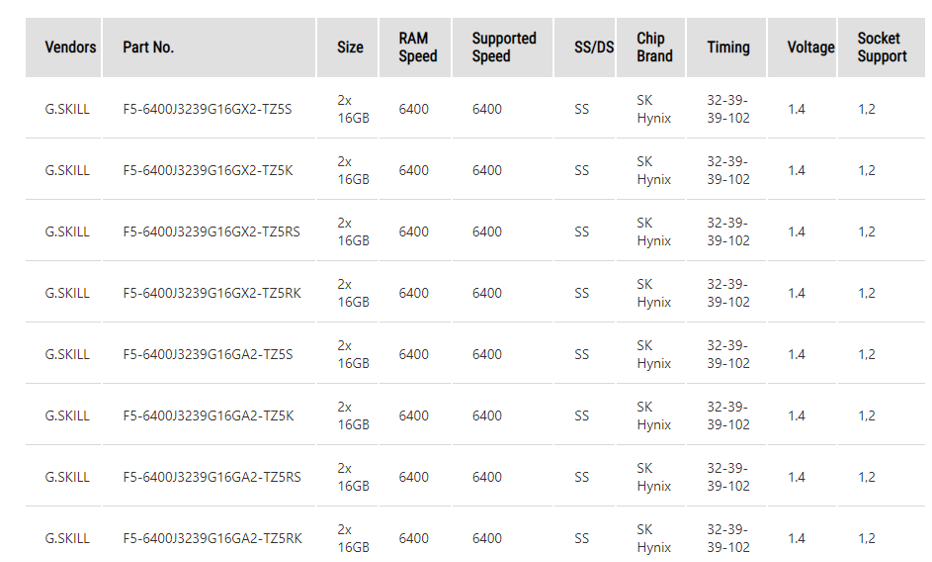Screen dimensions: 932x562
Task: Click part number F5-6400J3239G16GA2-TZ5RS
Action: tap(211, 477)
